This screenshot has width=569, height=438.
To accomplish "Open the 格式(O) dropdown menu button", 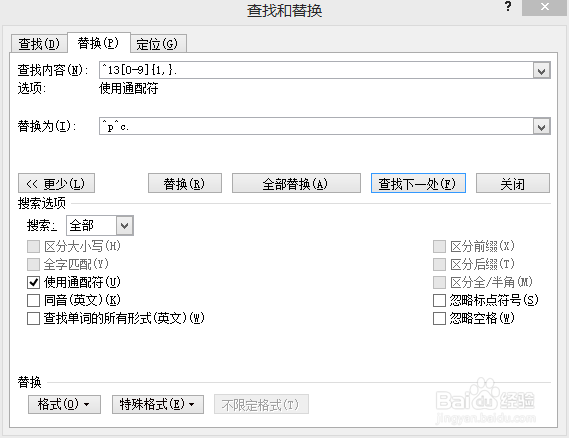I will [64, 404].
